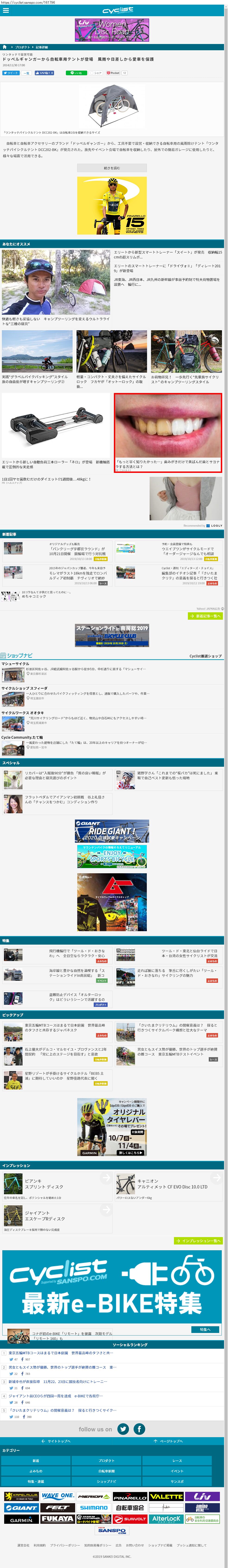Select イベント category
The image size is (228, 1568).
(x=177, y=1471)
